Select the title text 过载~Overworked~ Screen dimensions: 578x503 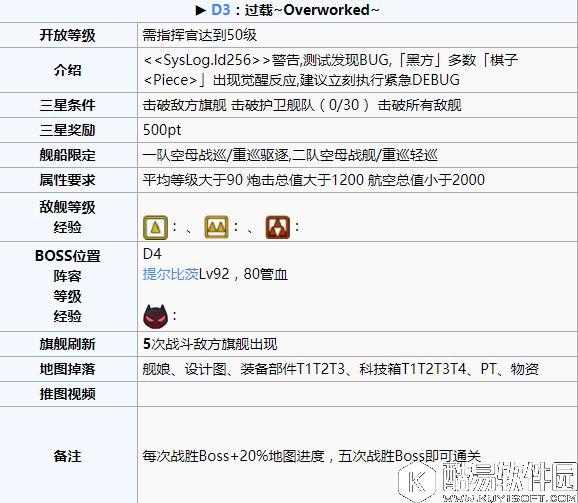tap(312, 10)
